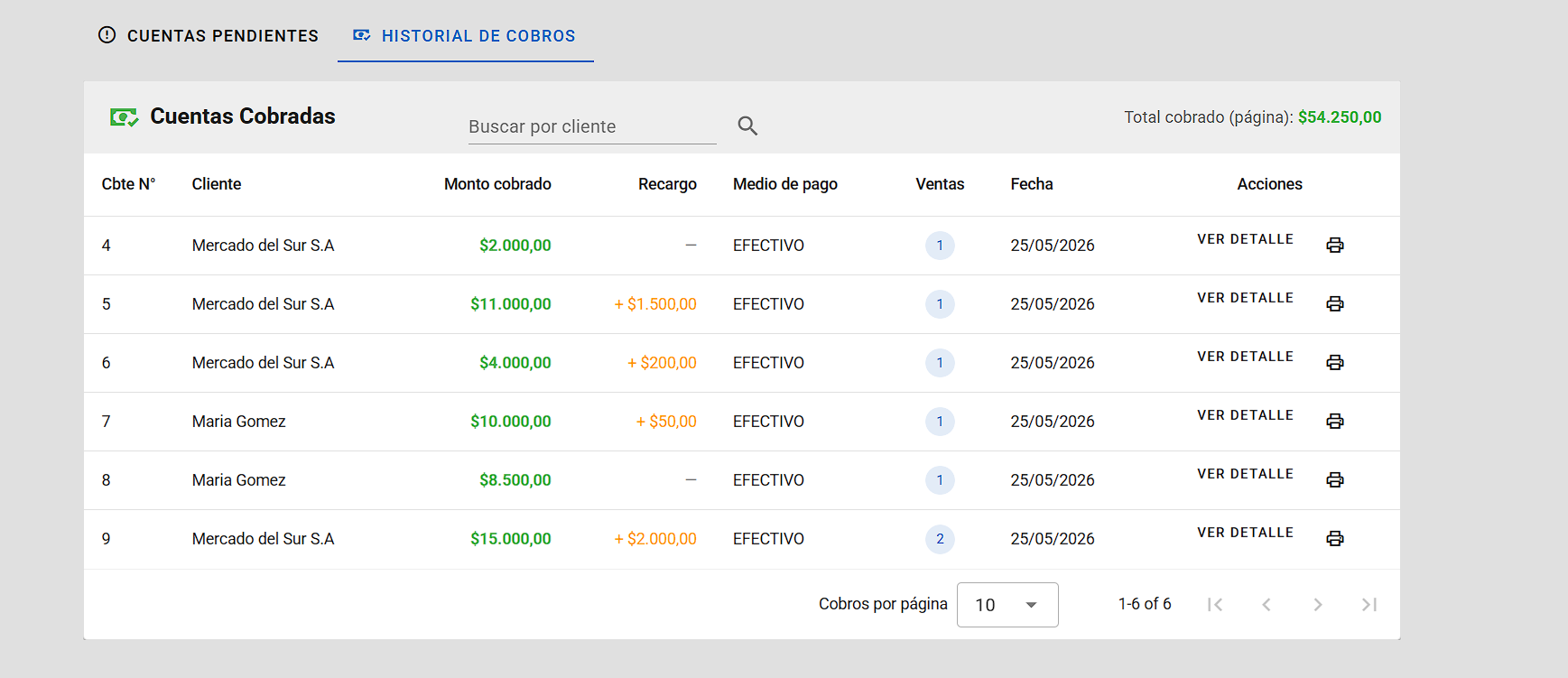Go to previous page of results

click(x=1266, y=605)
